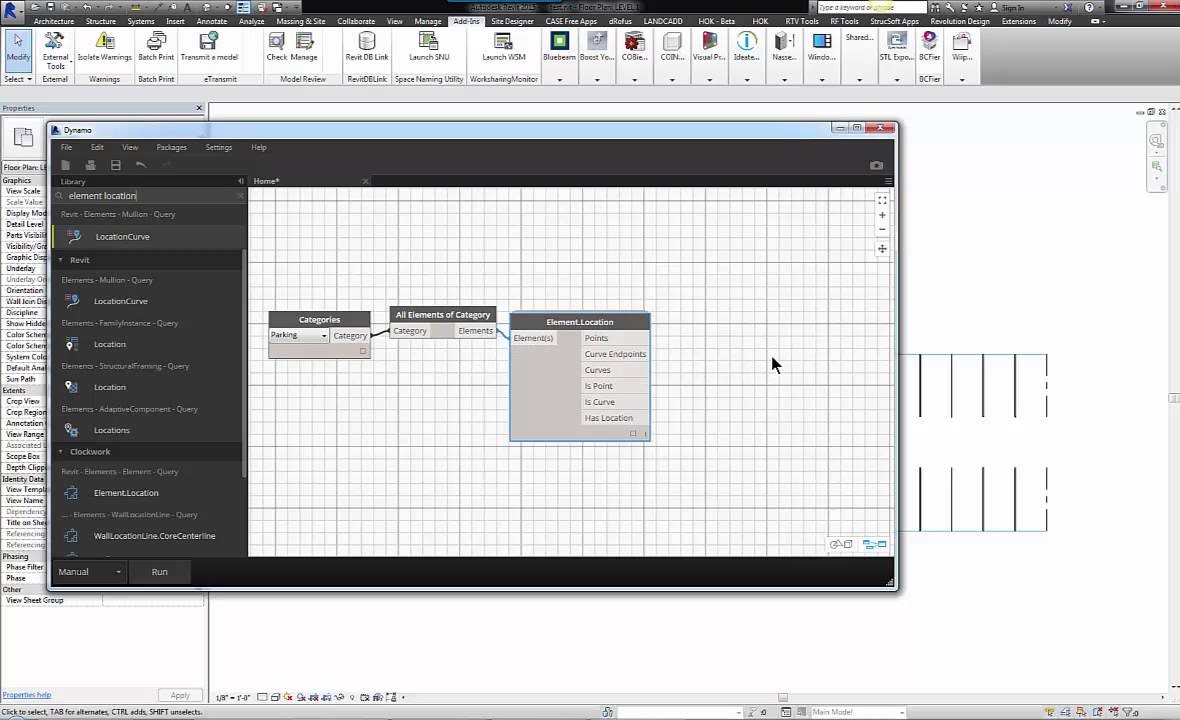
Task: Open the Dynamo Packages menu
Action: [172, 147]
